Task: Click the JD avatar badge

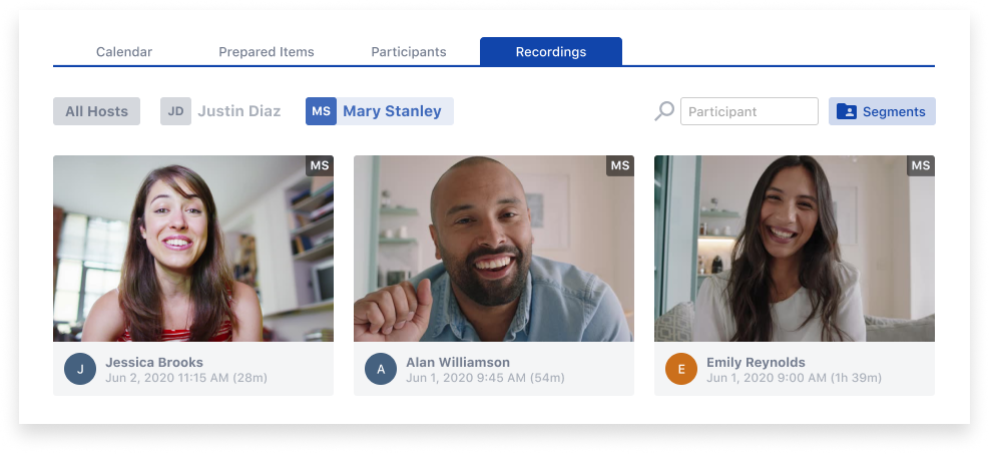Action: coord(175,111)
